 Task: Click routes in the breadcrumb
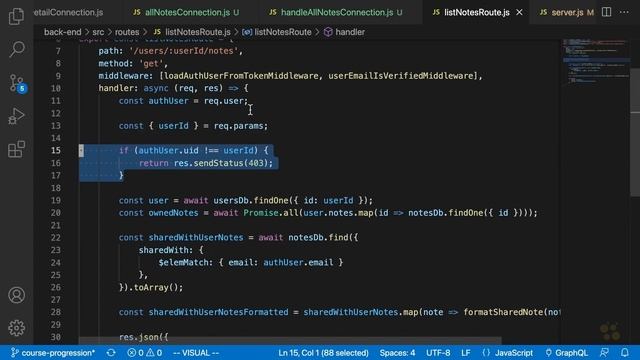pyautogui.click(x=127, y=32)
